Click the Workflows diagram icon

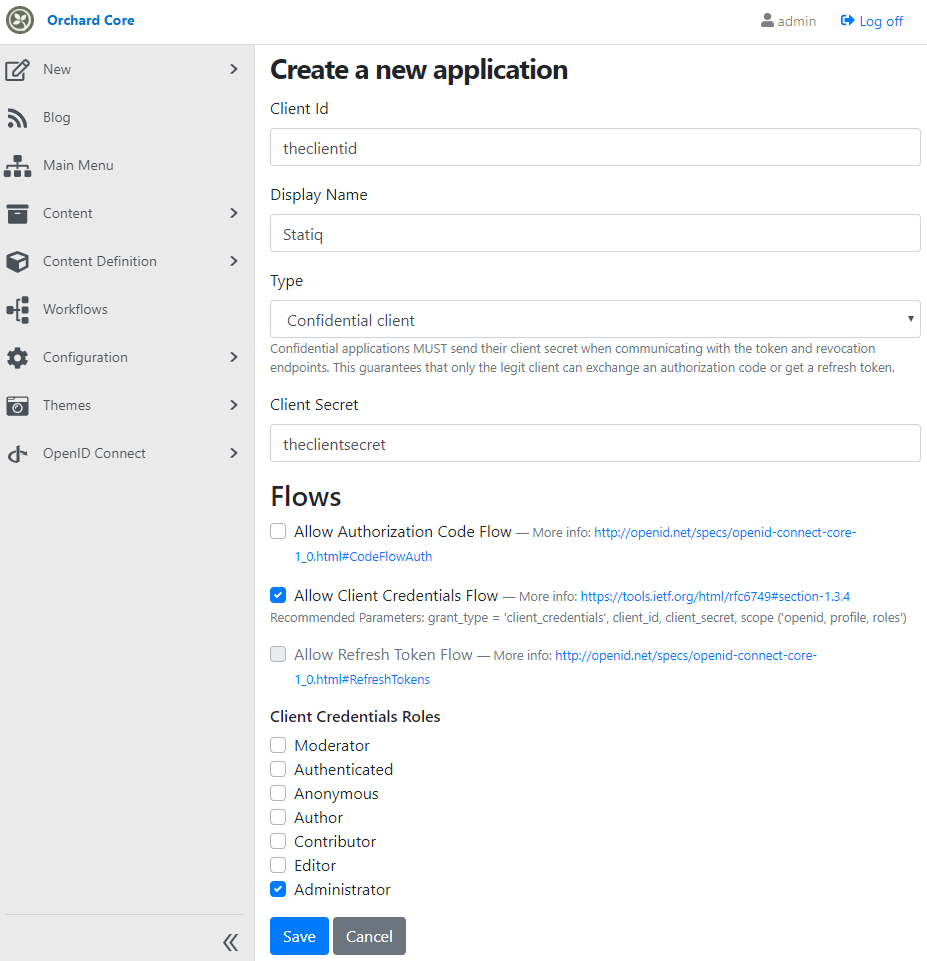17,310
